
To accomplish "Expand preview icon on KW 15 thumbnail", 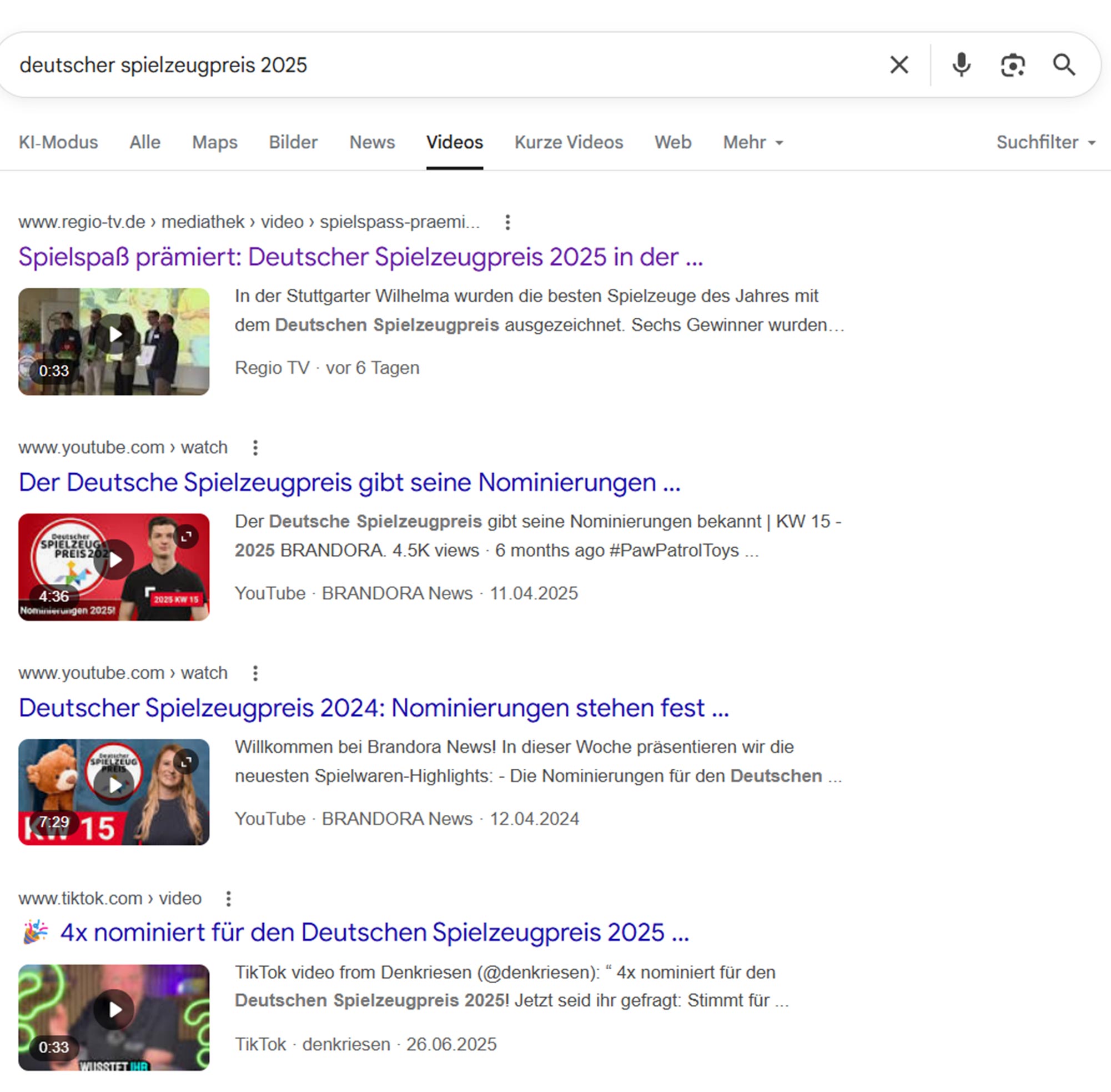I will (x=187, y=762).
